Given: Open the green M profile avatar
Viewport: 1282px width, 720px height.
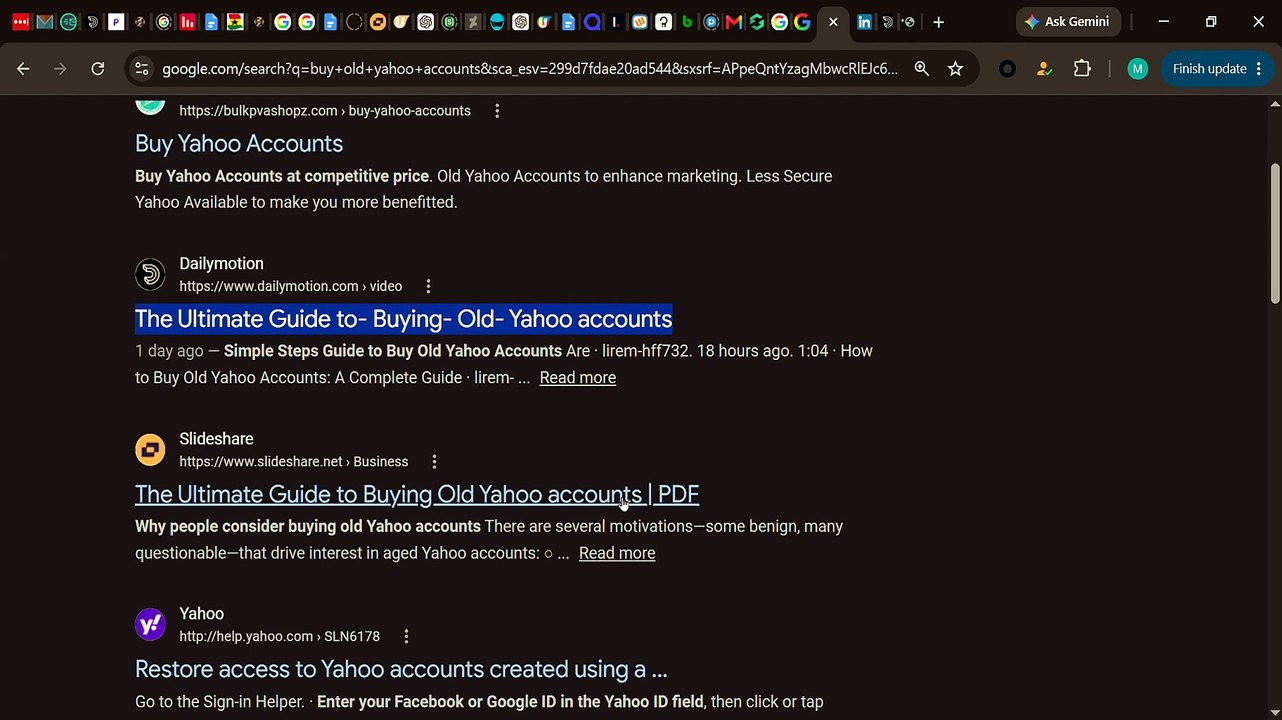Looking at the screenshot, I should tap(1137, 69).
